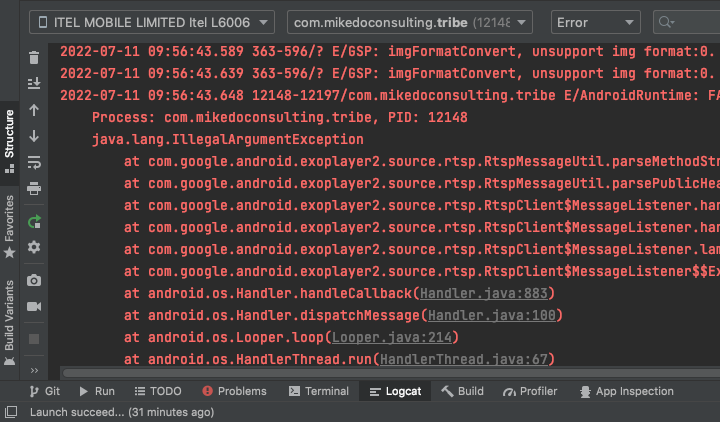
Task: Switch to the Problems tab
Action: [234, 391]
